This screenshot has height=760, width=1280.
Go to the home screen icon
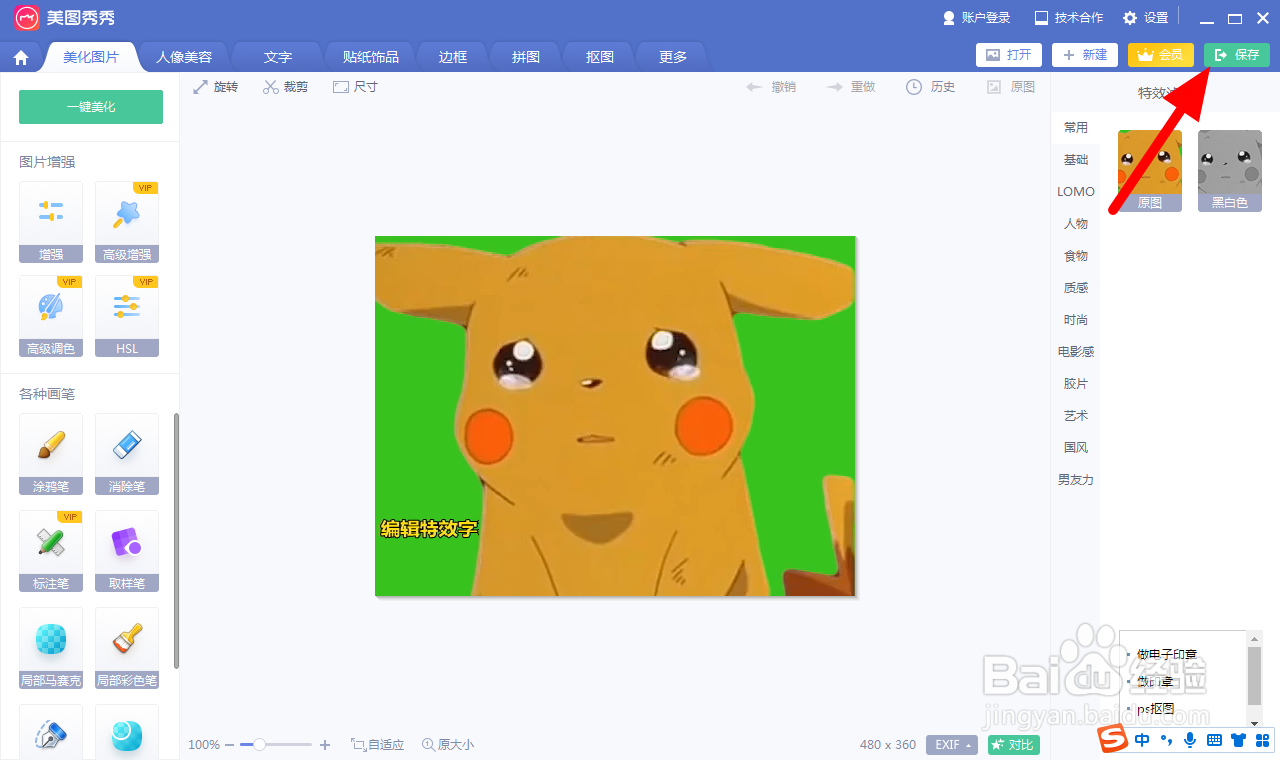click(21, 57)
